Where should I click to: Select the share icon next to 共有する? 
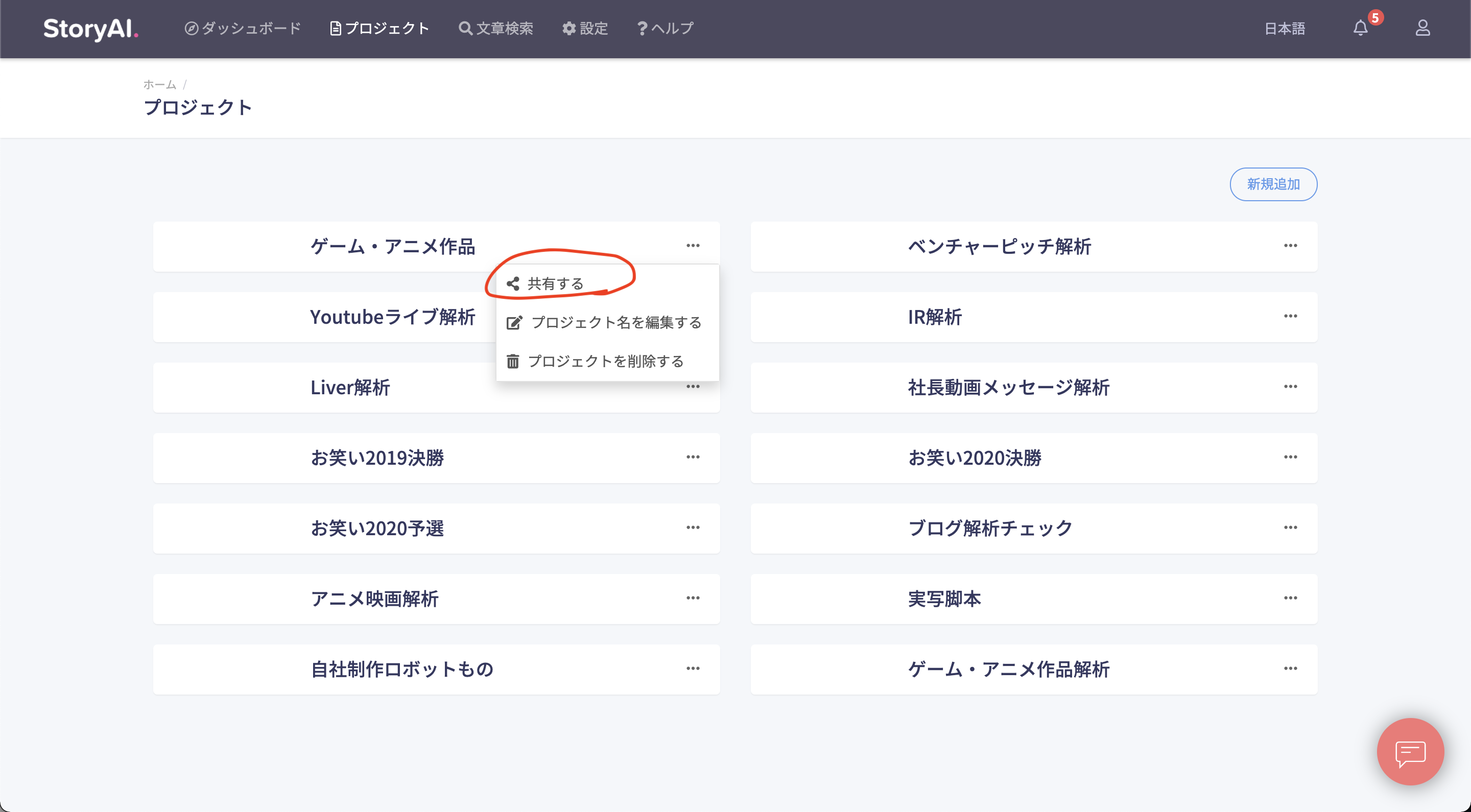[512, 282]
